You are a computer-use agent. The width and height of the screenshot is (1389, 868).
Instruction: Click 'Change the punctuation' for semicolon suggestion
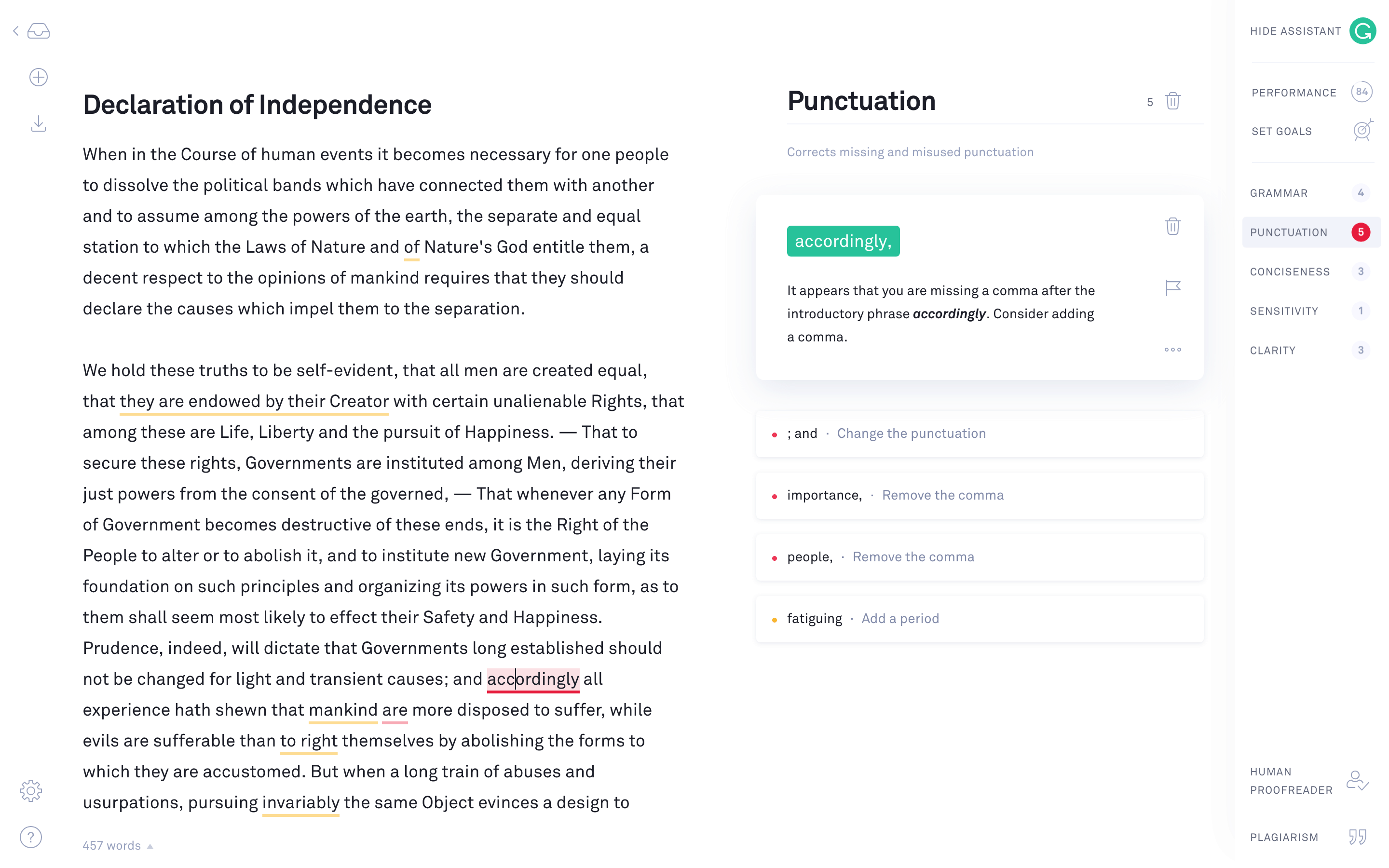tap(911, 433)
